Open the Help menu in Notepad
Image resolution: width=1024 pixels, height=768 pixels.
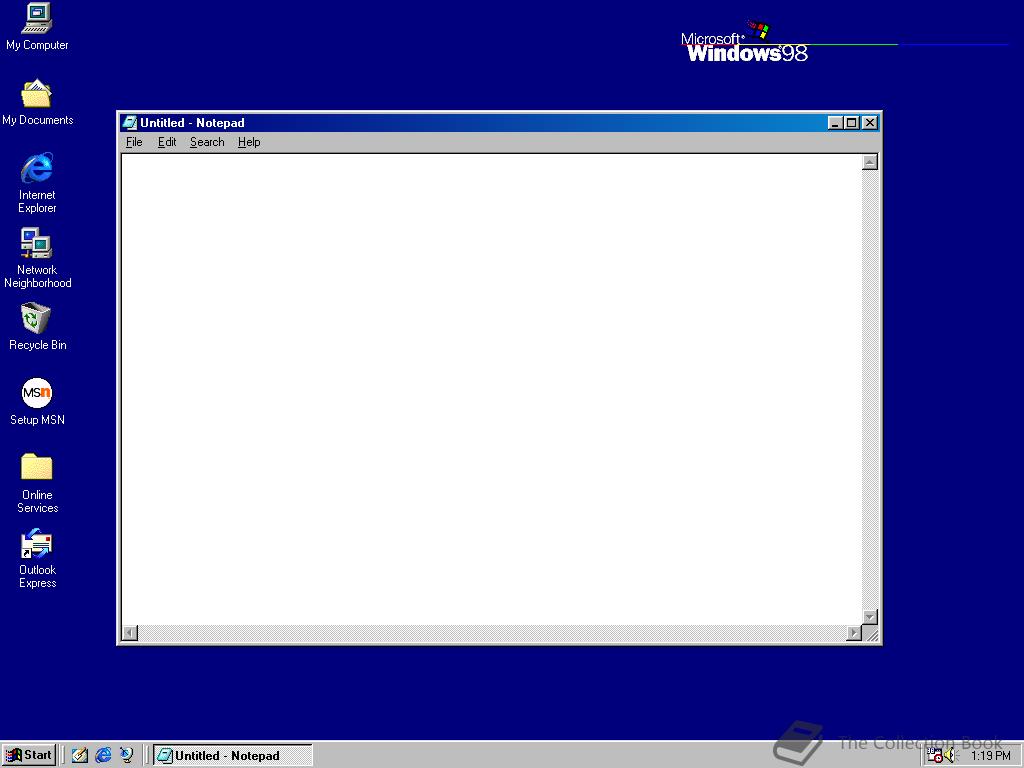click(249, 142)
